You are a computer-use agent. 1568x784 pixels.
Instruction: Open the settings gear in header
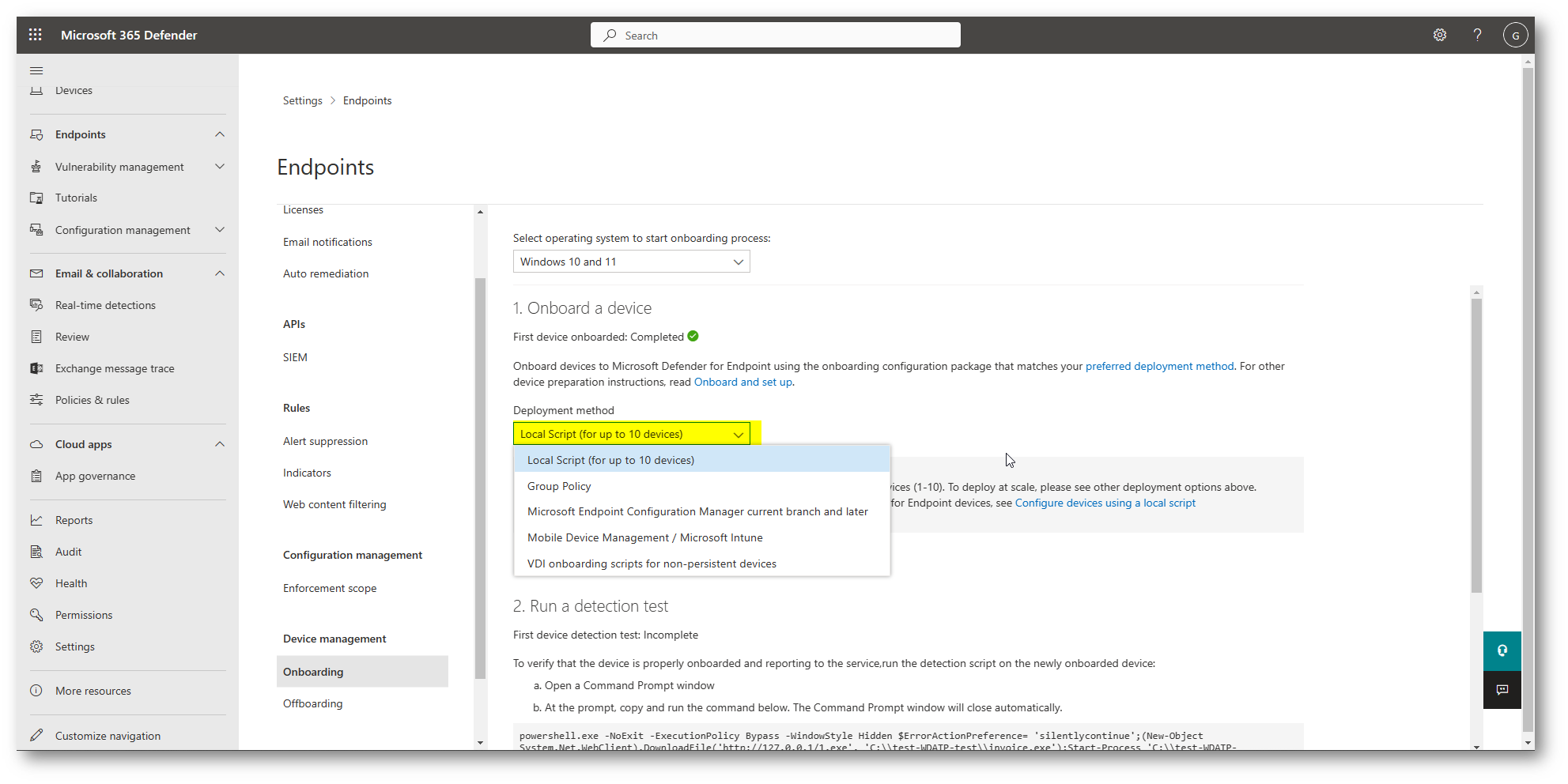coord(1440,35)
